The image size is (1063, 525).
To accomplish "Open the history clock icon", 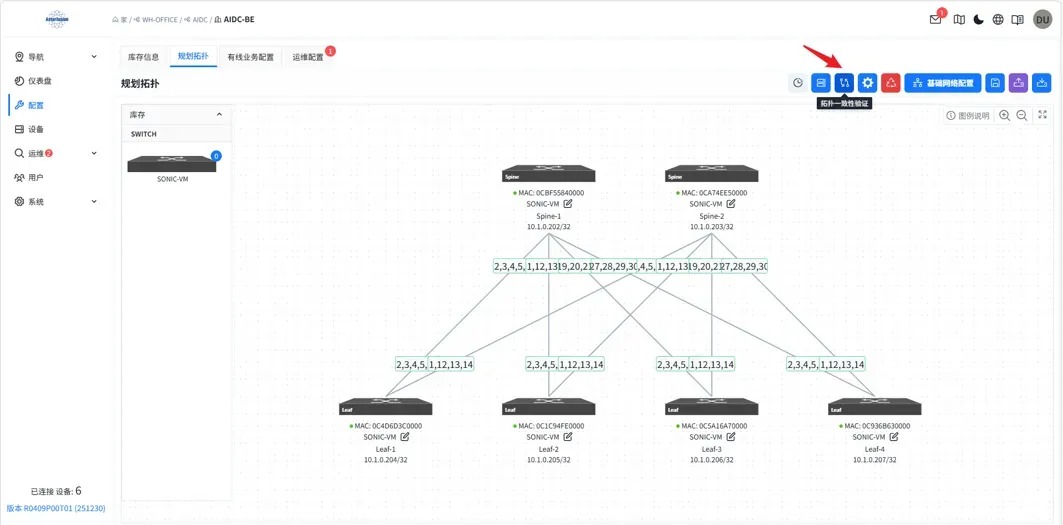I will point(798,83).
